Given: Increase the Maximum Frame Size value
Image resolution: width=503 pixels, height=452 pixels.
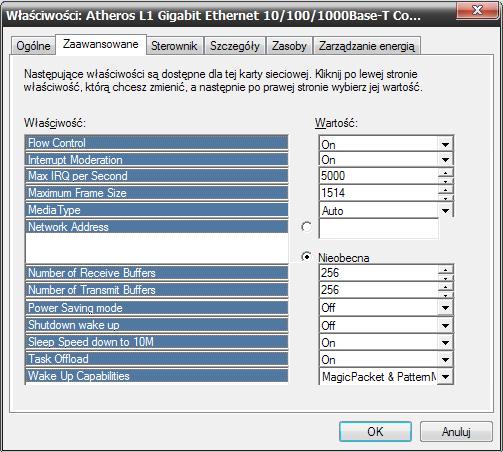Looking at the screenshot, I should (x=446, y=189).
